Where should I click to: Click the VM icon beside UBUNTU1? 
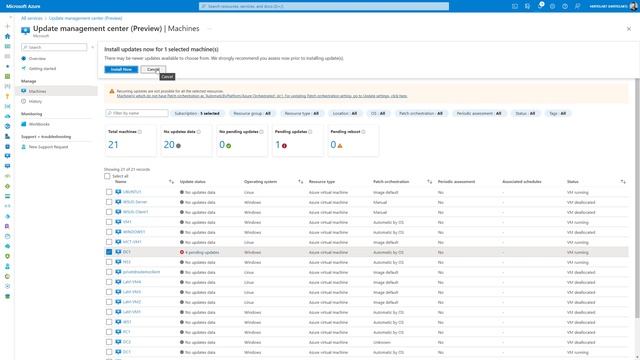point(118,192)
